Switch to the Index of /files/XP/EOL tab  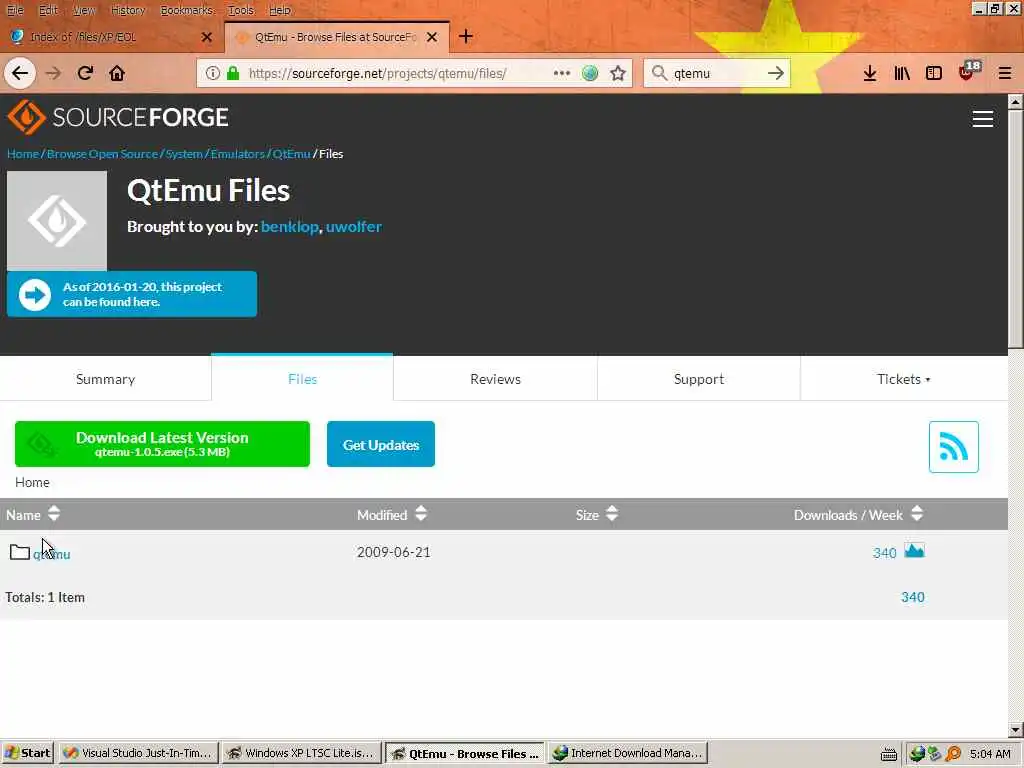click(111, 37)
